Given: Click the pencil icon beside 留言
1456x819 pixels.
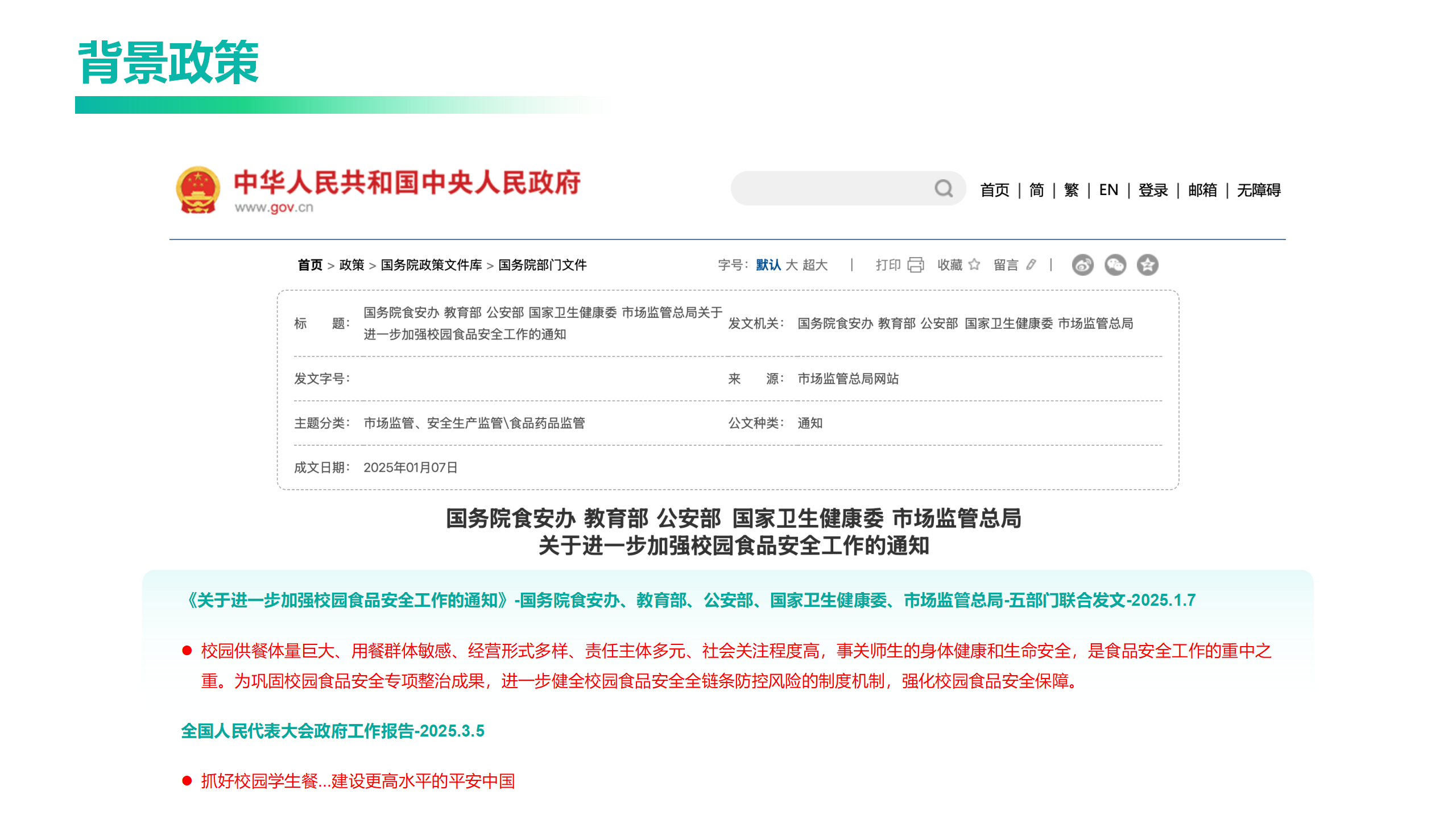Looking at the screenshot, I should (1031, 264).
